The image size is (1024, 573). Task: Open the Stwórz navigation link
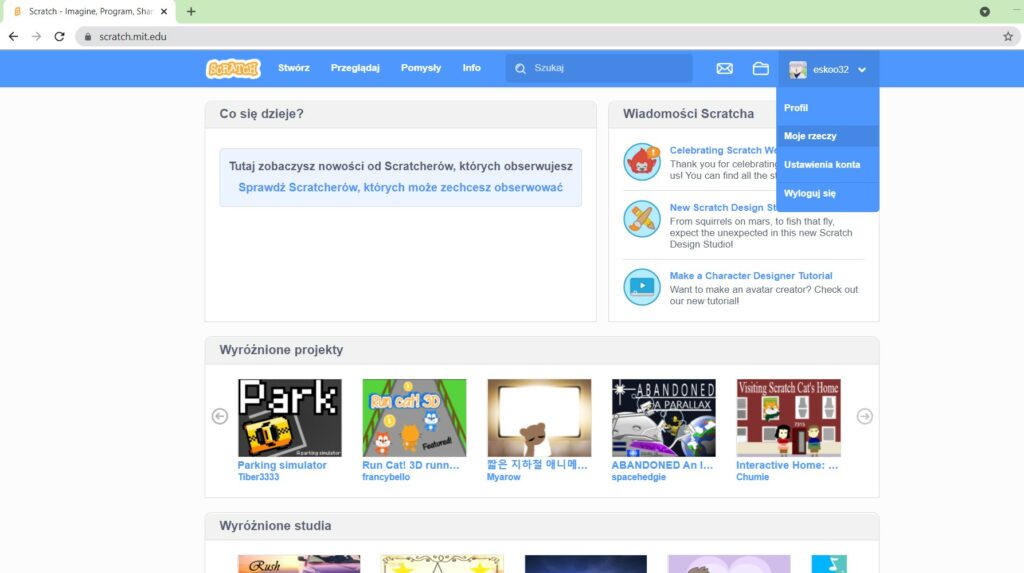coord(293,68)
